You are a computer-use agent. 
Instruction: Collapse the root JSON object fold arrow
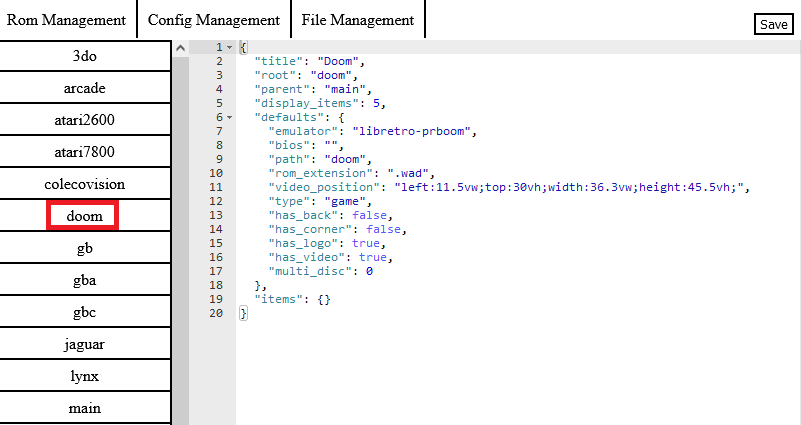pyautogui.click(x=230, y=47)
